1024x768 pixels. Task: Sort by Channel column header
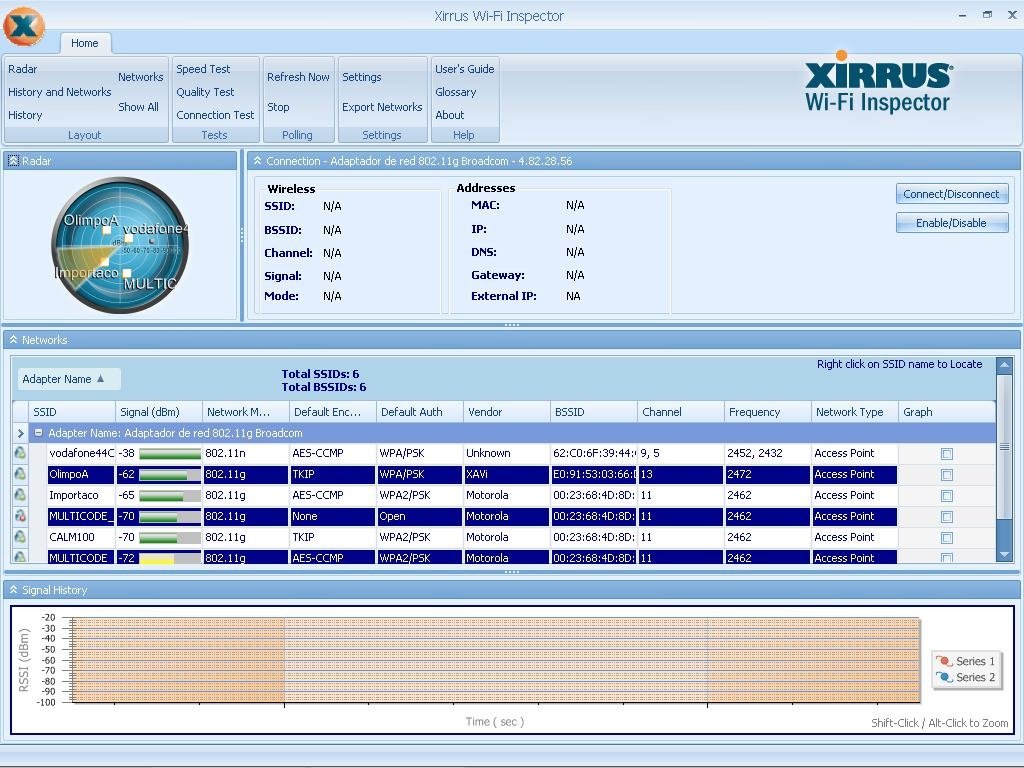click(680, 412)
